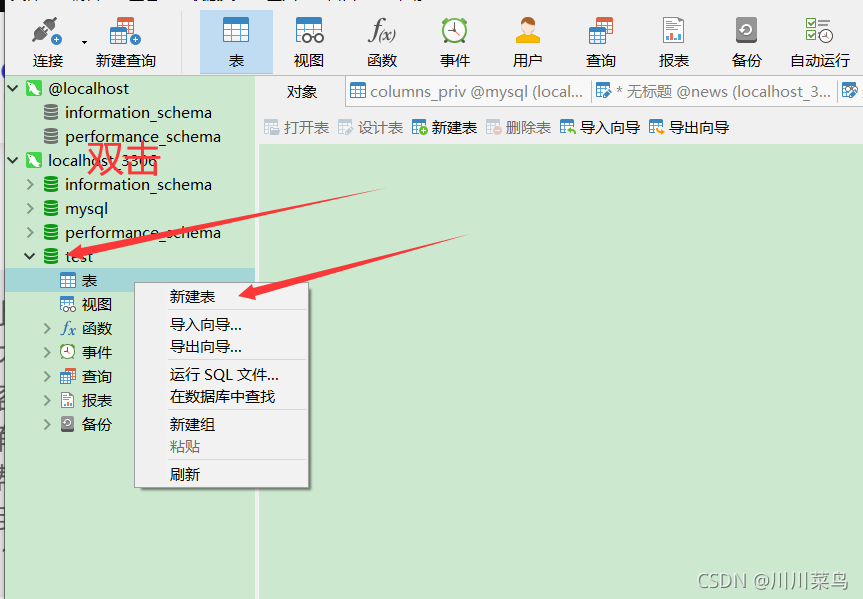The height and width of the screenshot is (599, 863).
Task: Open the 自动运行 automation toolbar button
Action: click(820, 42)
